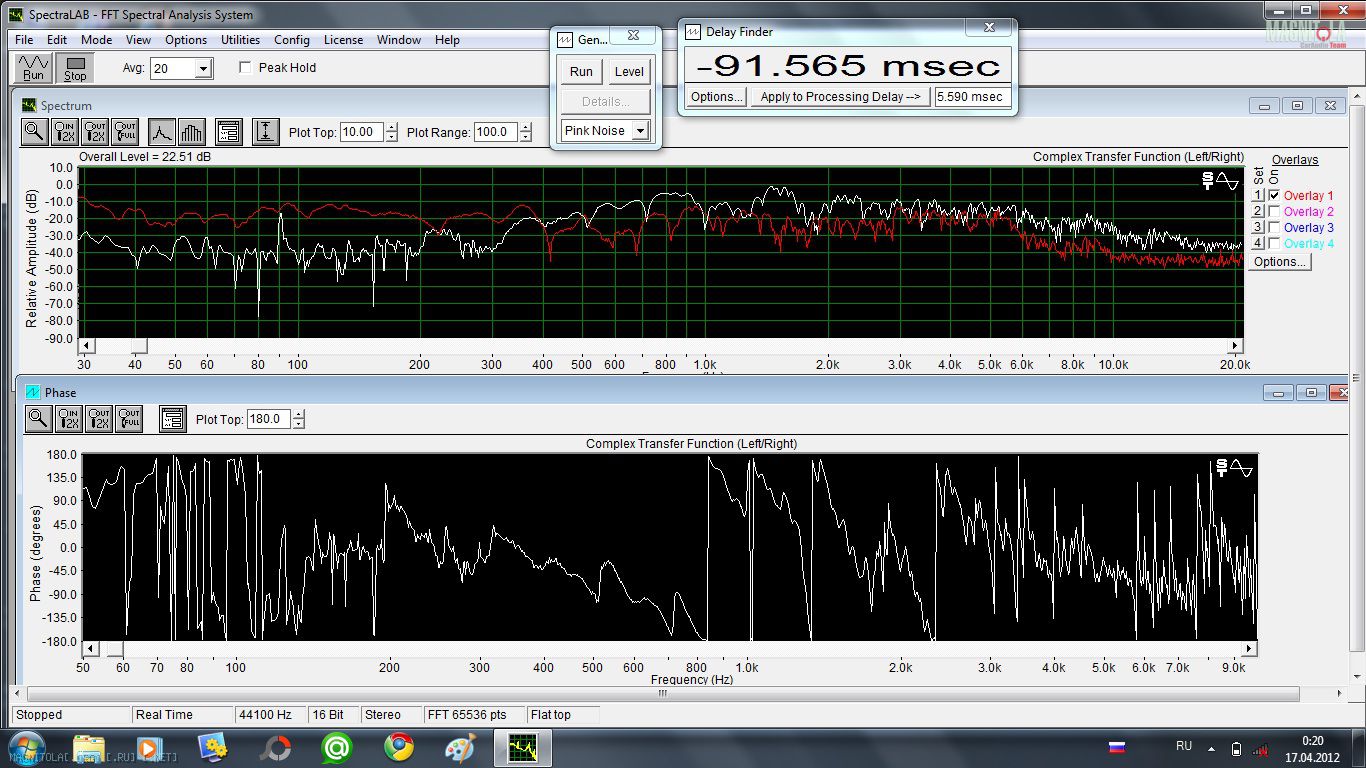Click the ST sine-wave icon in the Phase plot
1366x768 pixels.
1234,467
